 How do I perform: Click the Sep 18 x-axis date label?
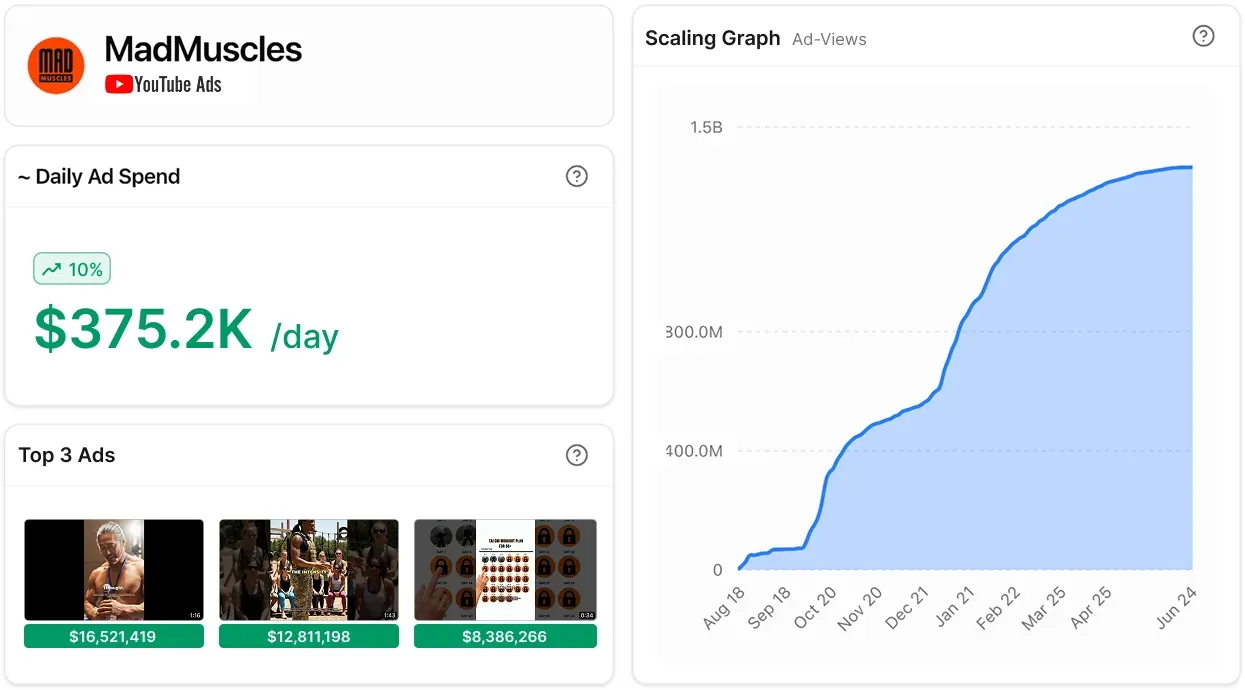pyautogui.click(x=768, y=608)
